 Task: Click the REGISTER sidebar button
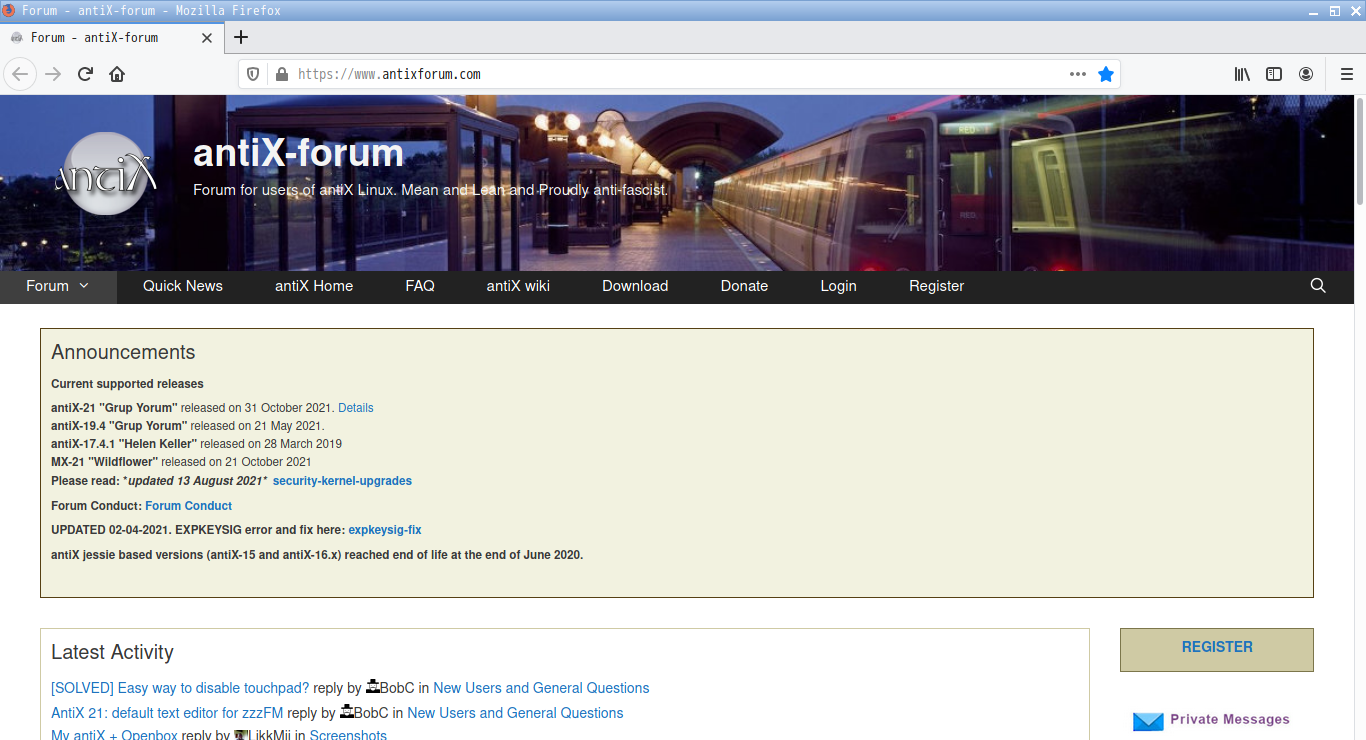(x=1217, y=648)
